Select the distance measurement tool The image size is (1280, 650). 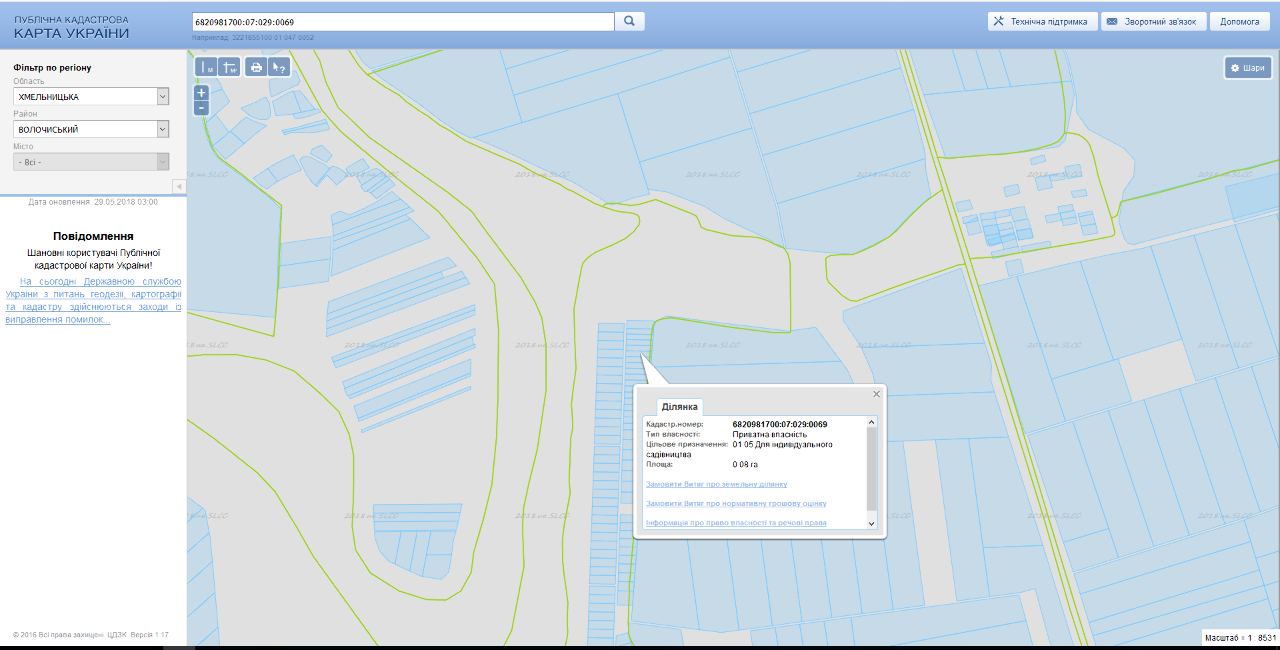pos(206,67)
